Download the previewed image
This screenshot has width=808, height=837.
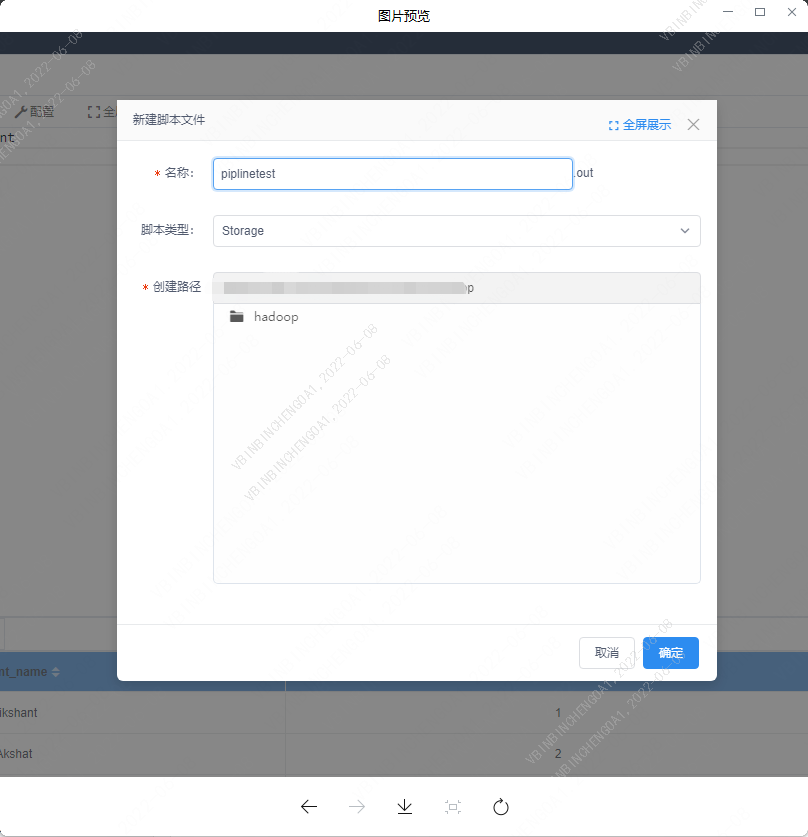point(405,807)
